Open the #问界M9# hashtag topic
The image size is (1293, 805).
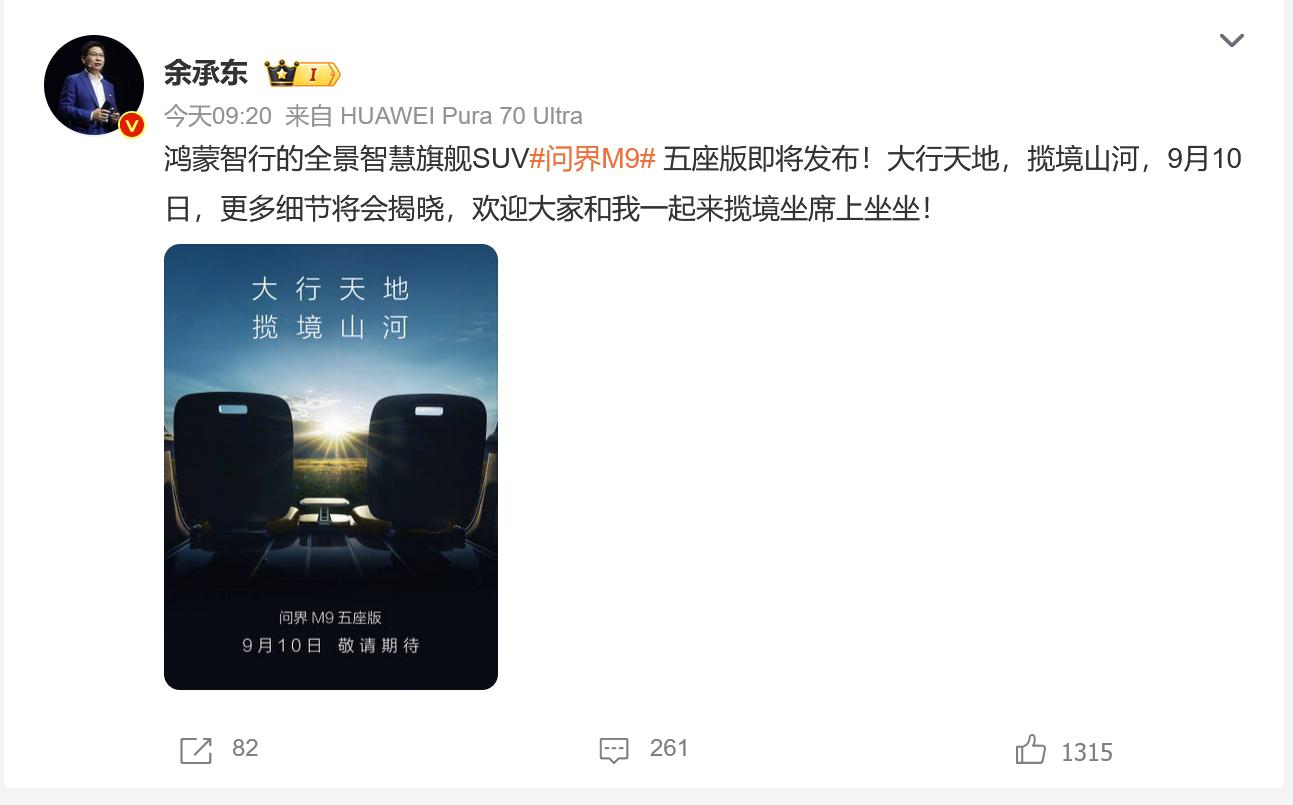(x=592, y=159)
